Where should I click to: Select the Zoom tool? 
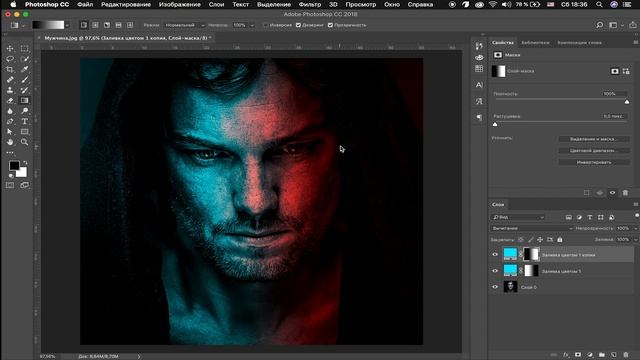[24, 142]
